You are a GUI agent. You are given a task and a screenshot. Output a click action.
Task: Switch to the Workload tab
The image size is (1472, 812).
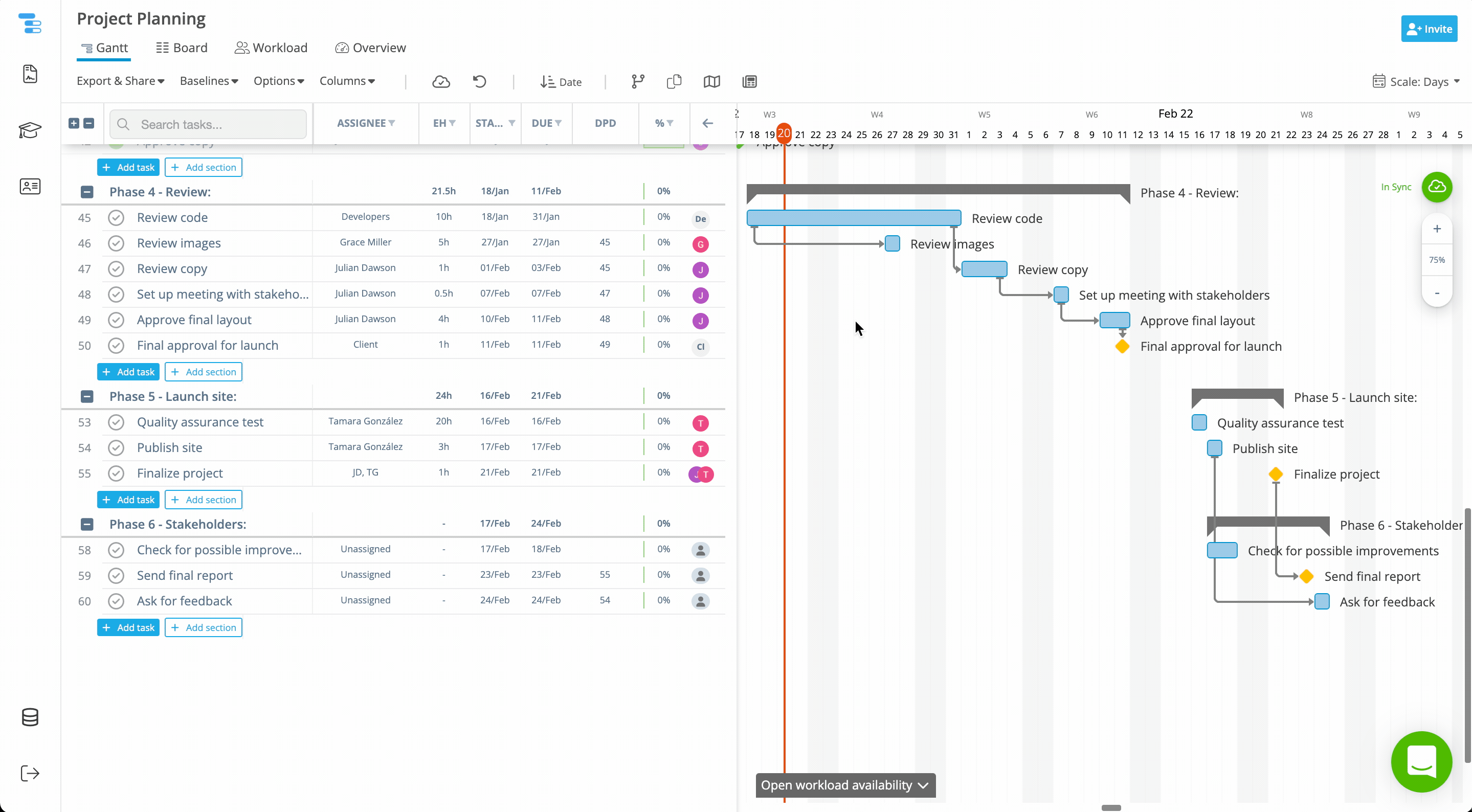click(271, 48)
